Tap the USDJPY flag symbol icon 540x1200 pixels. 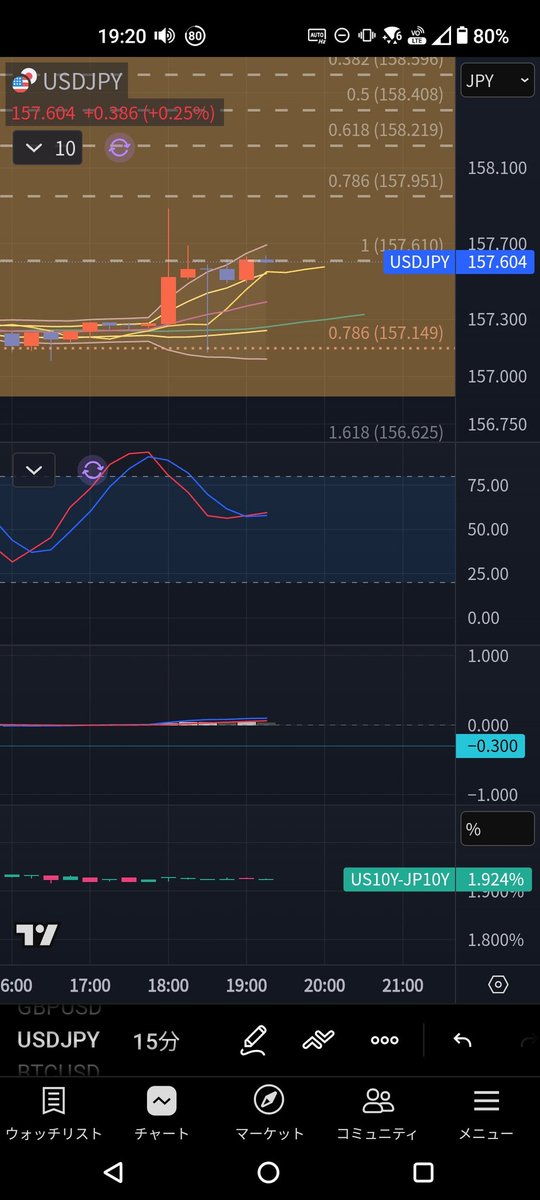(25, 81)
